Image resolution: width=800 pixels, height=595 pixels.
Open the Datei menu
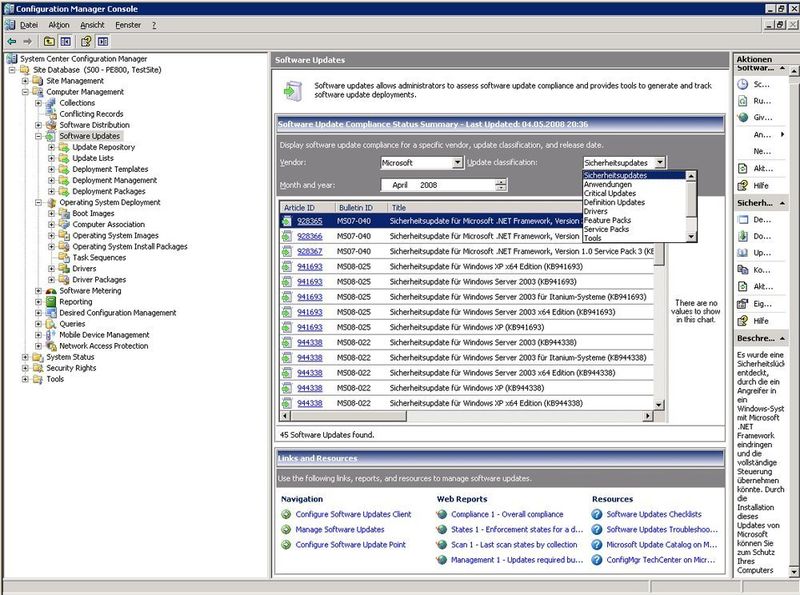tap(29, 25)
